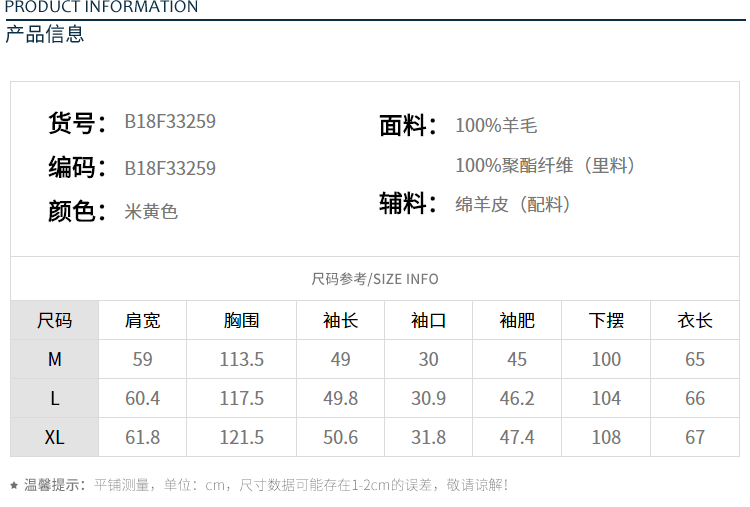Screen dimensions: 750x507
Task: Click the 温馨提示 measurement note
Action: coord(265,485)
